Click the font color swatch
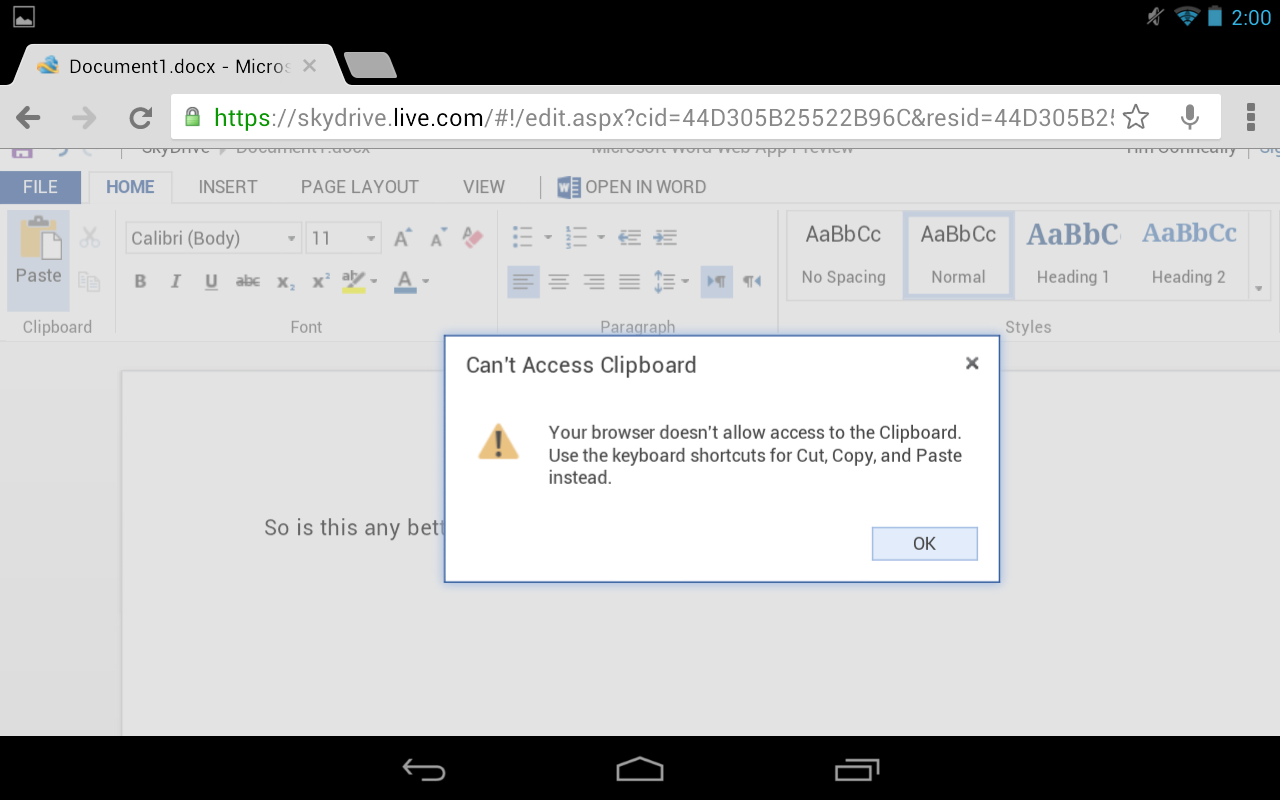Screen dimensions: 1280x800 pyautogui.click(x=404, y=281)
